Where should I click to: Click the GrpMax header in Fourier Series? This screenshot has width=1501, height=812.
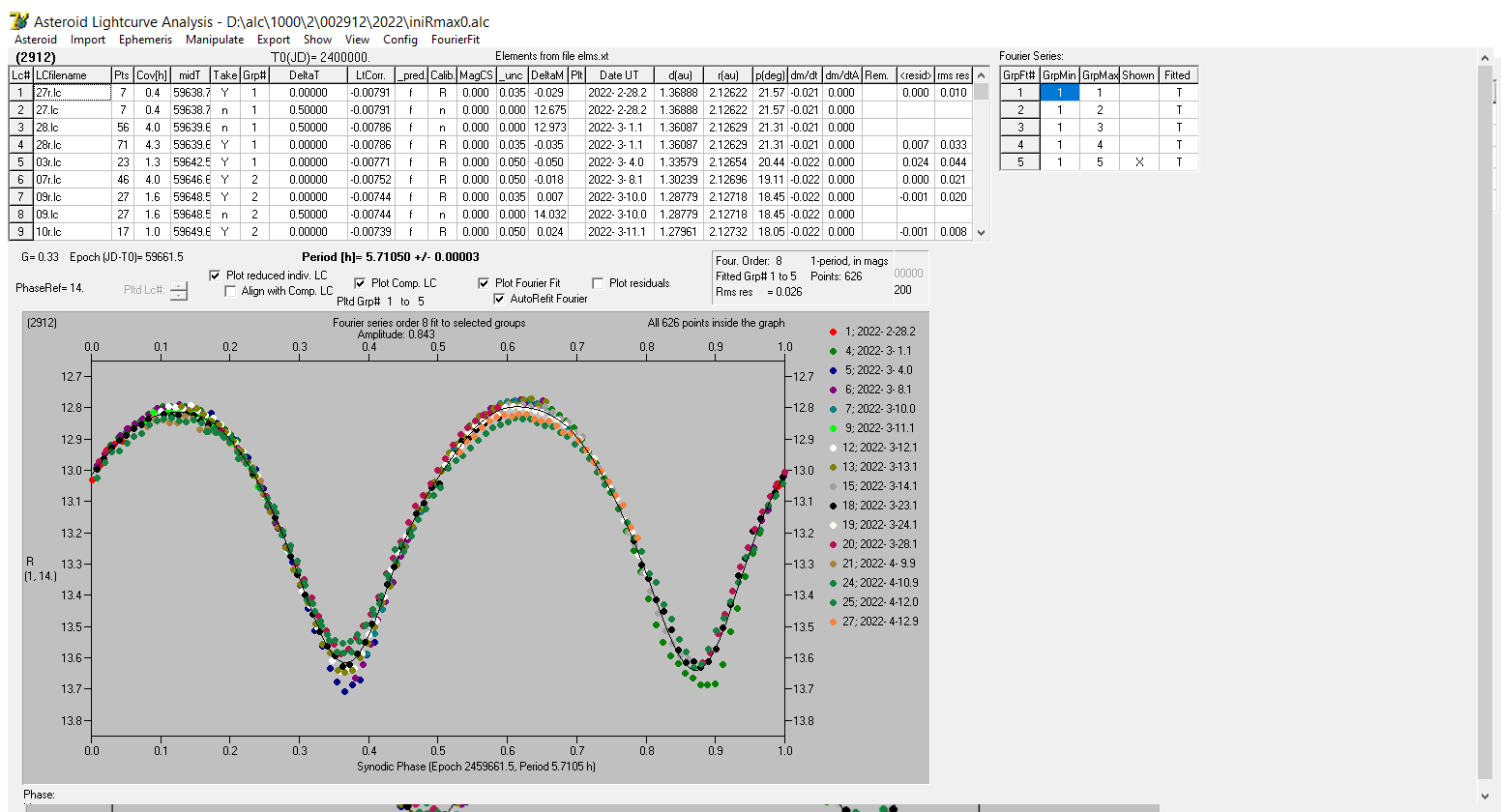(1100, 75)
